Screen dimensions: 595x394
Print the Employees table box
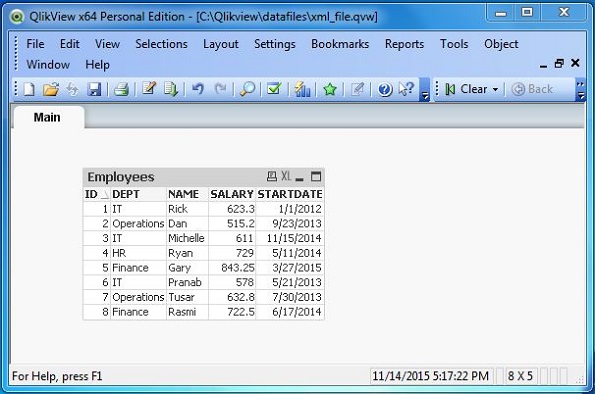pyautogui.click(x=272, y=176)
